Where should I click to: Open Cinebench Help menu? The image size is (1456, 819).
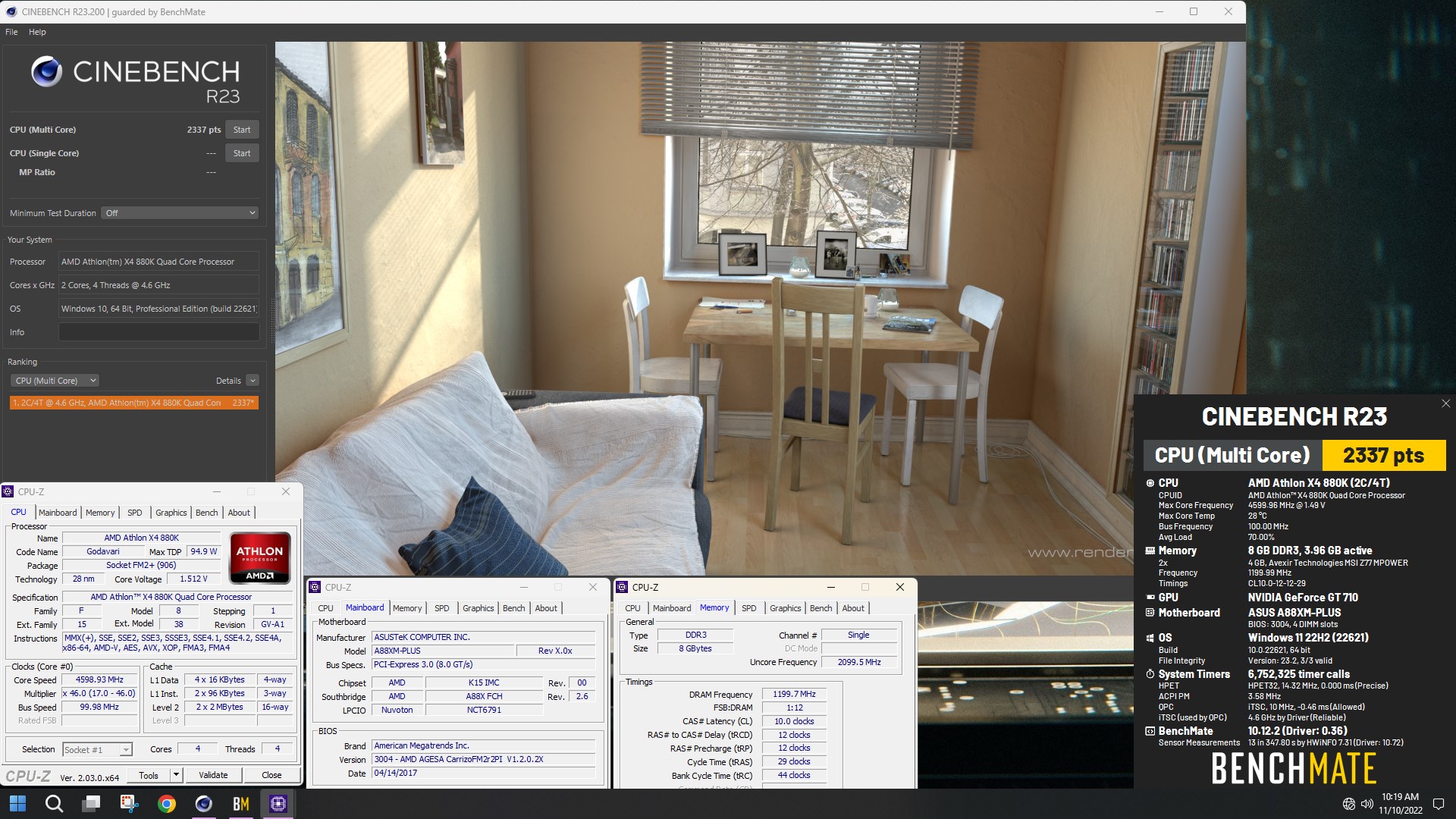(37, 32)
